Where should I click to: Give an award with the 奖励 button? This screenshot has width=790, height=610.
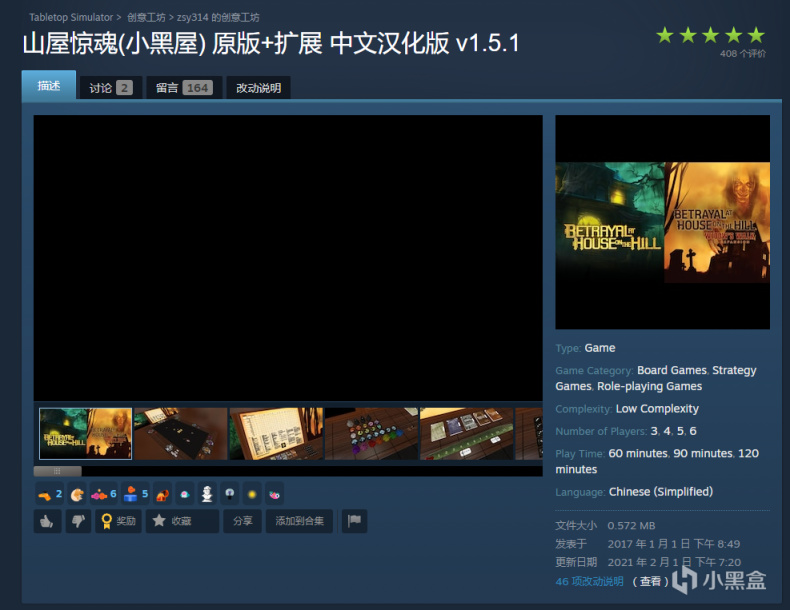(118, 521)
